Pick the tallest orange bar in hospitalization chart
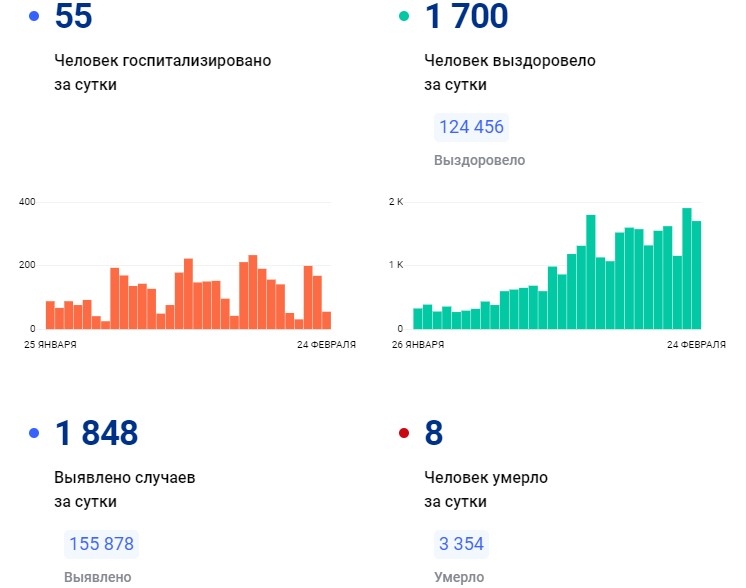Screen dimensions: 746x588 pyautogui.click(x=253, y=292)
